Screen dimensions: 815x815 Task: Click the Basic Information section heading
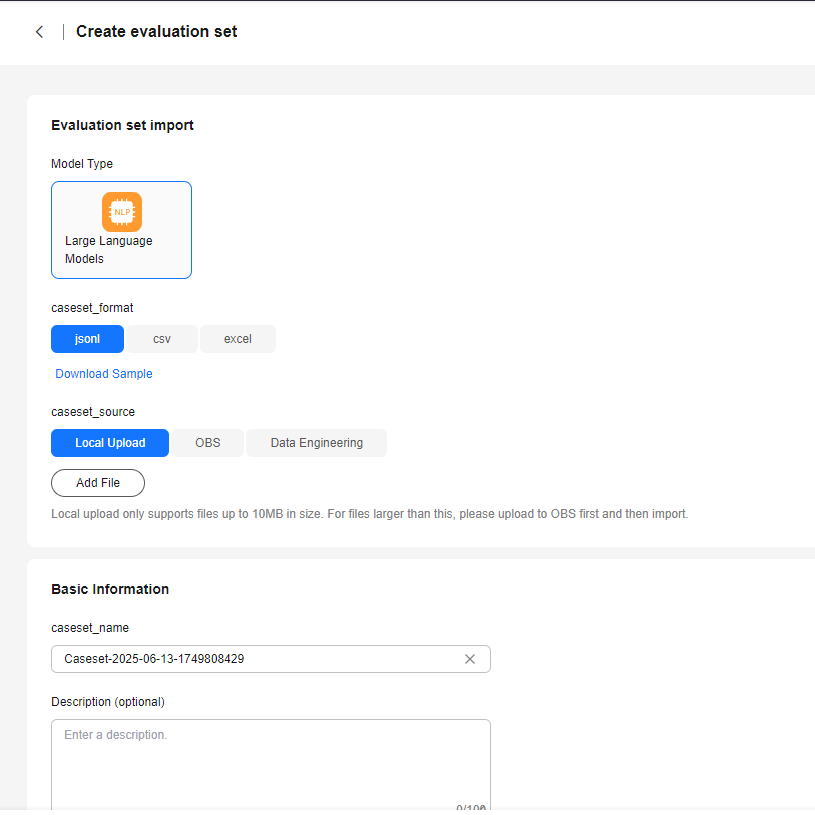110,590
